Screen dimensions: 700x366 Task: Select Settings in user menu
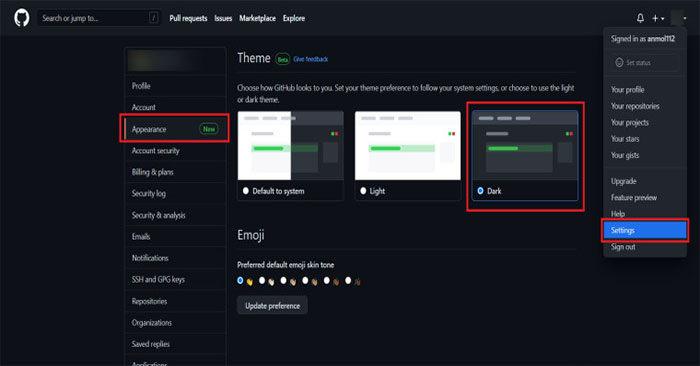coord(645,230)
